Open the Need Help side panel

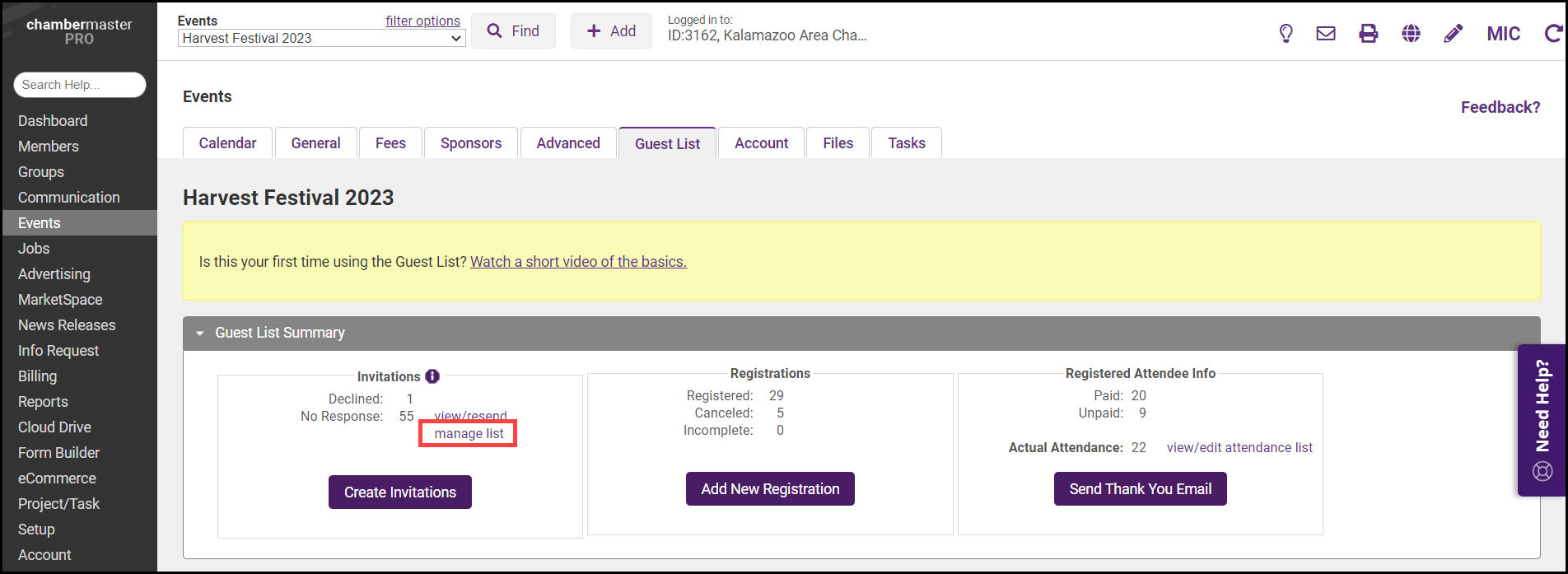pos(1542,420)
